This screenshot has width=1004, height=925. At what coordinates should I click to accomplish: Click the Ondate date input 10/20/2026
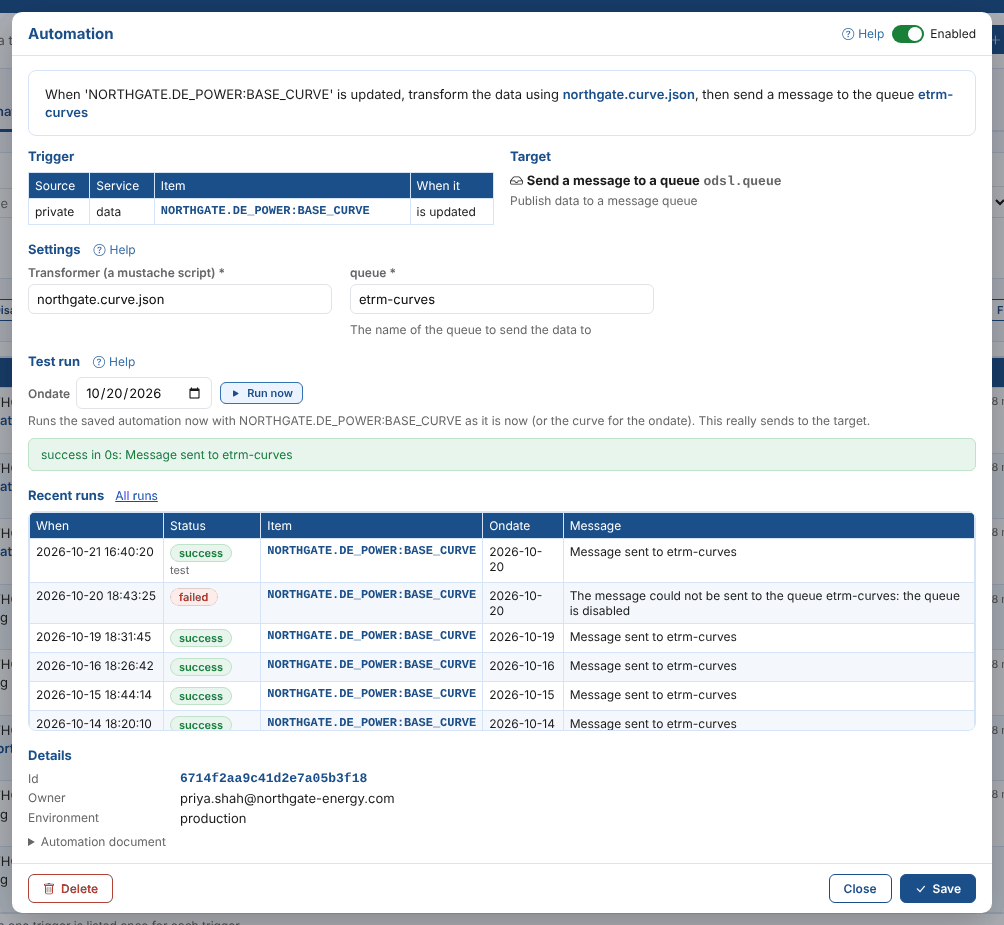143,393
